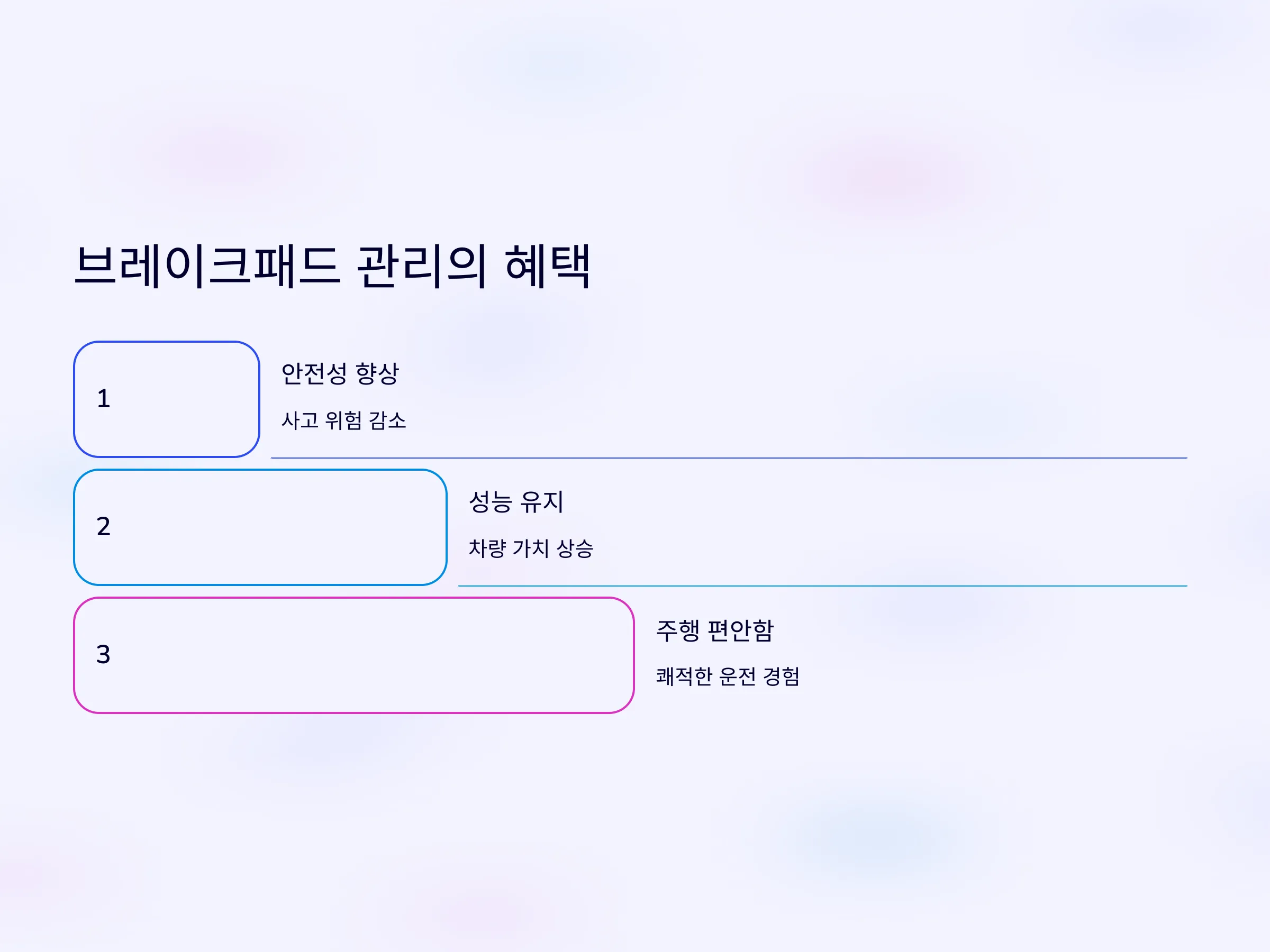Screen dimensions: 1270x952
Task: Click the text 사고 위험 감소
Action: click(x=343, y=420)
